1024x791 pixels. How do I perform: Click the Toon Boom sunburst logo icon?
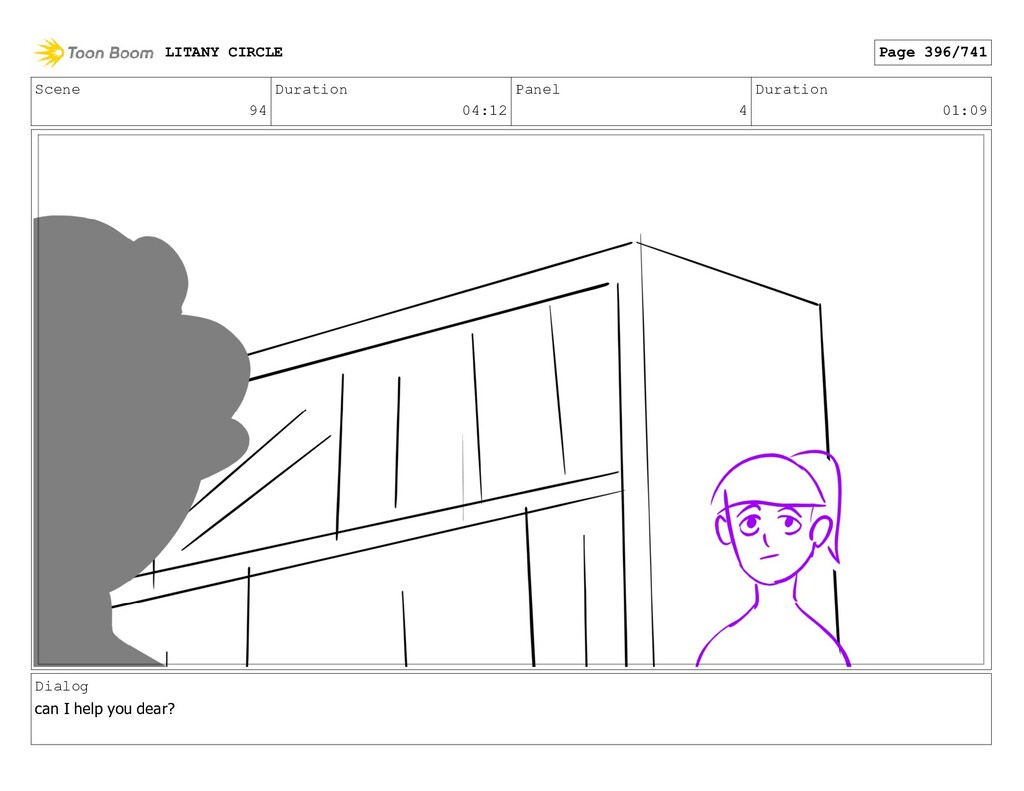(49, 52)
